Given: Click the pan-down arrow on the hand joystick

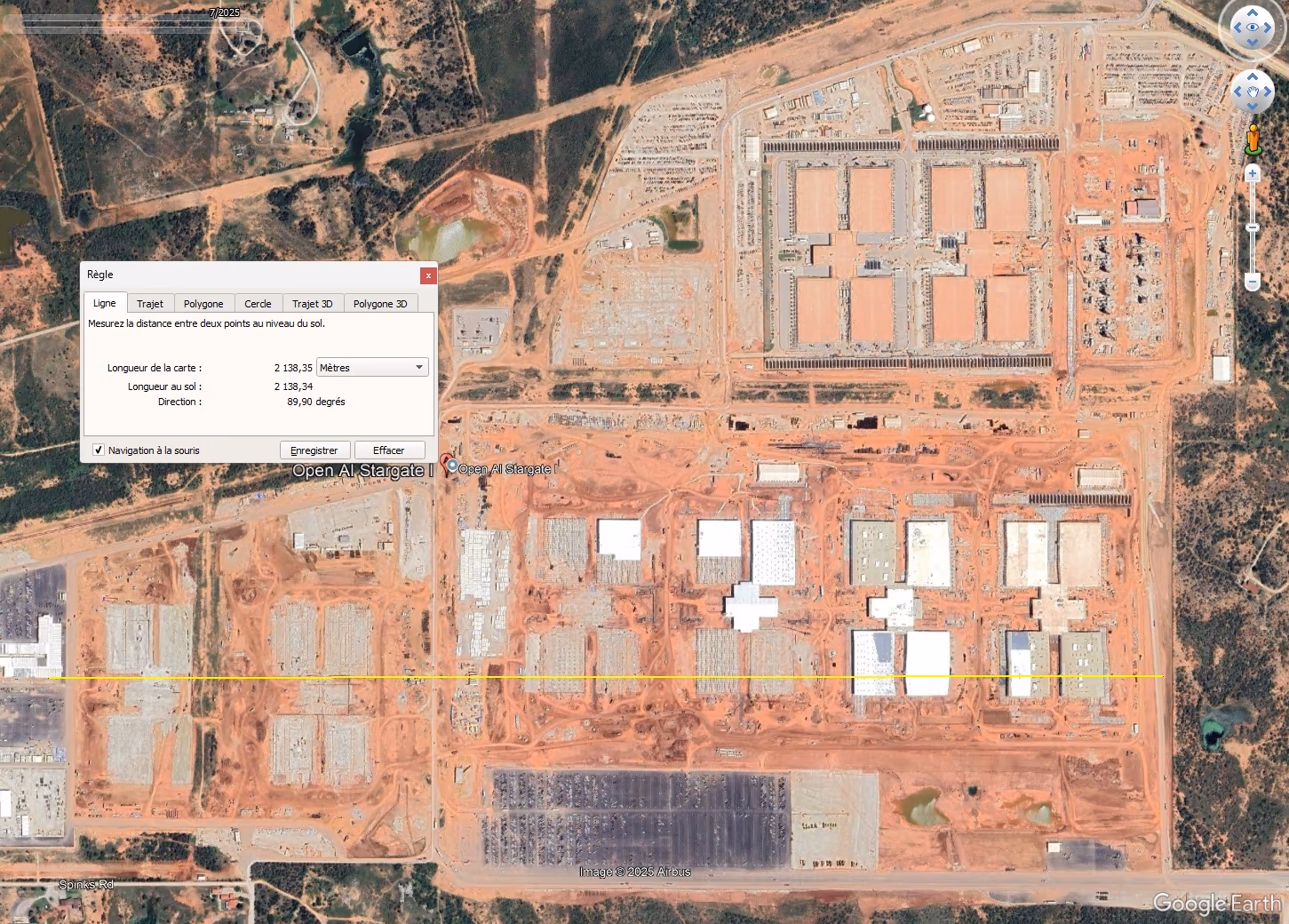Looking at the screenshot, I should [1253, 108].
